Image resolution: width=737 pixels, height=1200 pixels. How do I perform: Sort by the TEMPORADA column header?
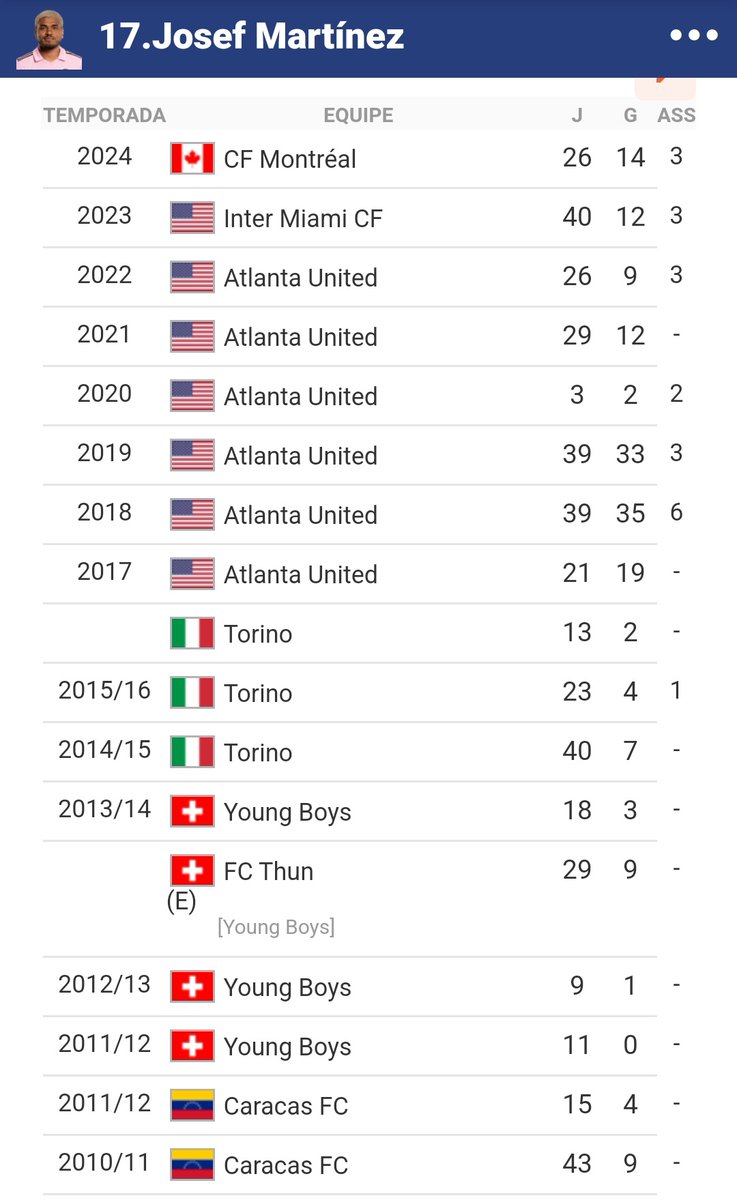pos(104,115)
